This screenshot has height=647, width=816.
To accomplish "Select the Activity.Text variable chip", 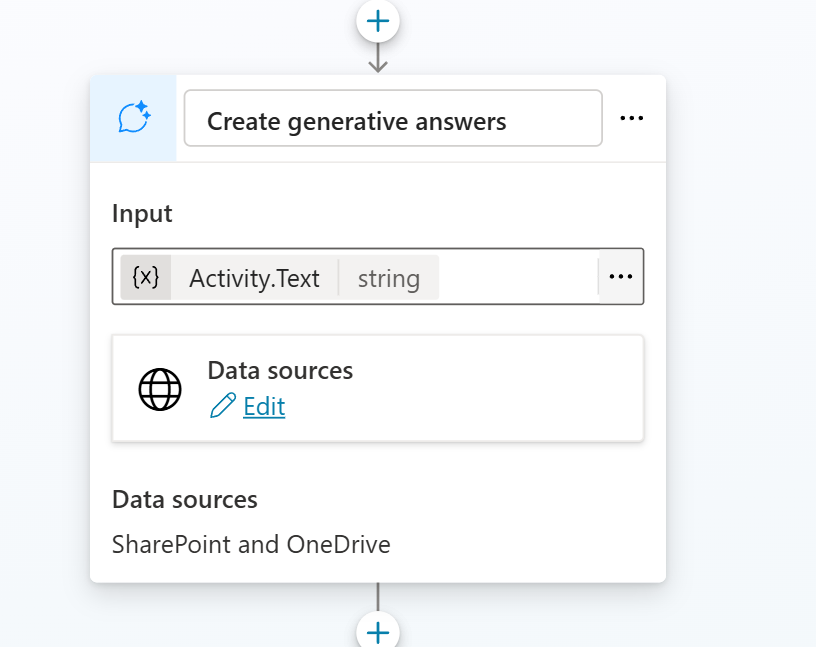I will coord(254,278).
